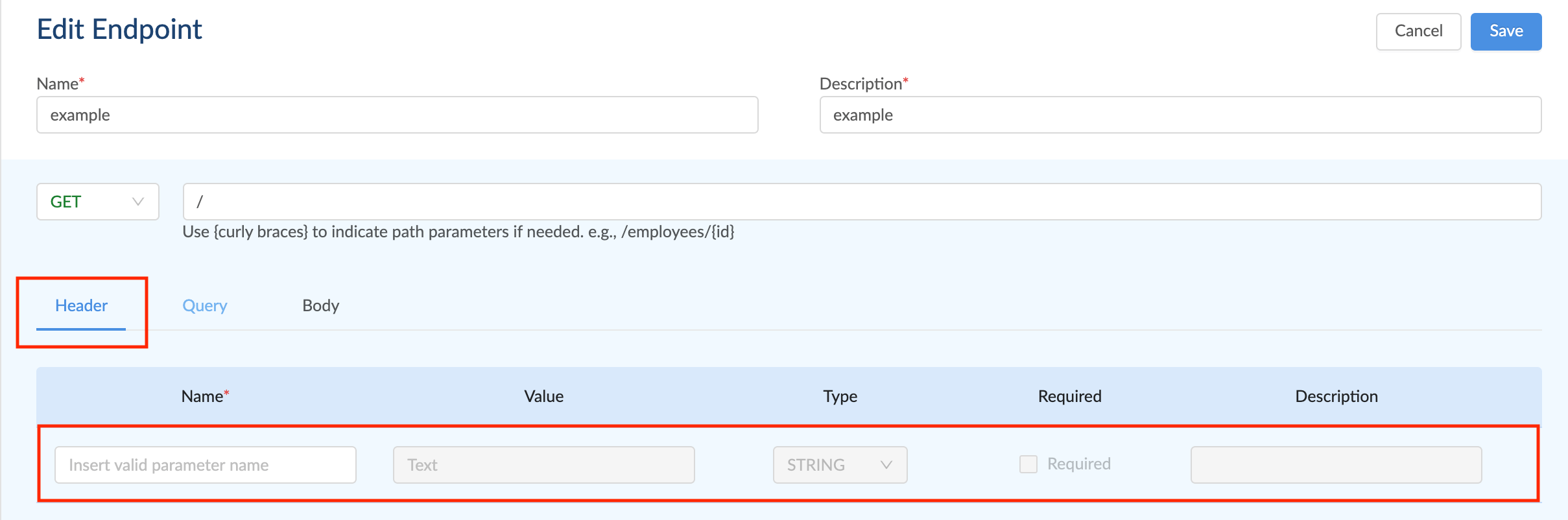Click the parameter name input

click(x=205, y=465)
